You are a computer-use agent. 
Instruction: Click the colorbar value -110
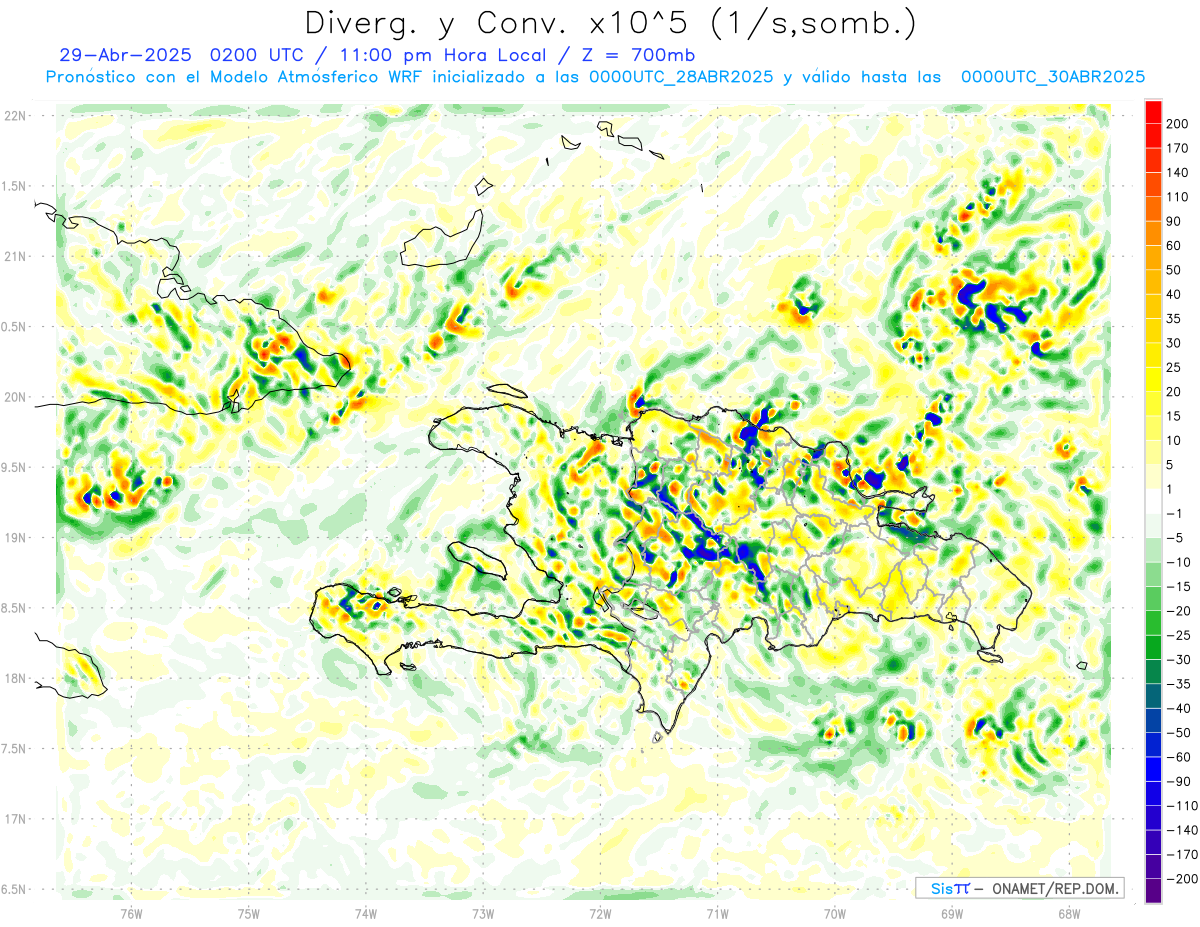[1181, 806]
